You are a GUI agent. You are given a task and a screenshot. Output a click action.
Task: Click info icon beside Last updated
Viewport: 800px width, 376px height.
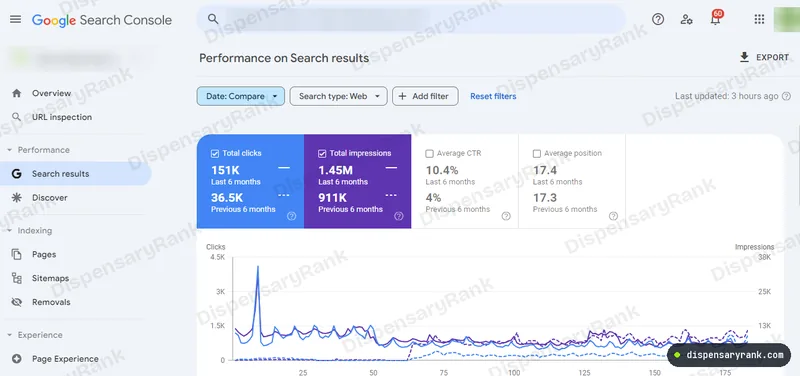coord(786,96)
